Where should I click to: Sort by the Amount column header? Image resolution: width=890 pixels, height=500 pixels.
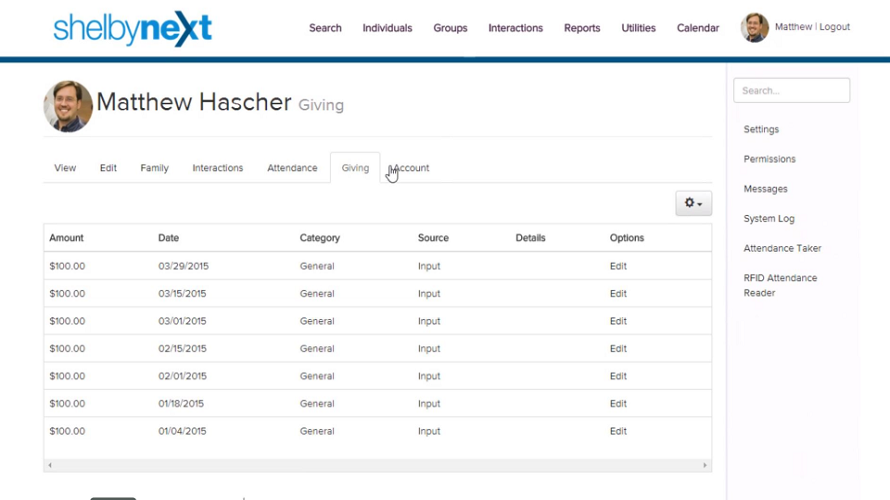click(x=66, y=238)
